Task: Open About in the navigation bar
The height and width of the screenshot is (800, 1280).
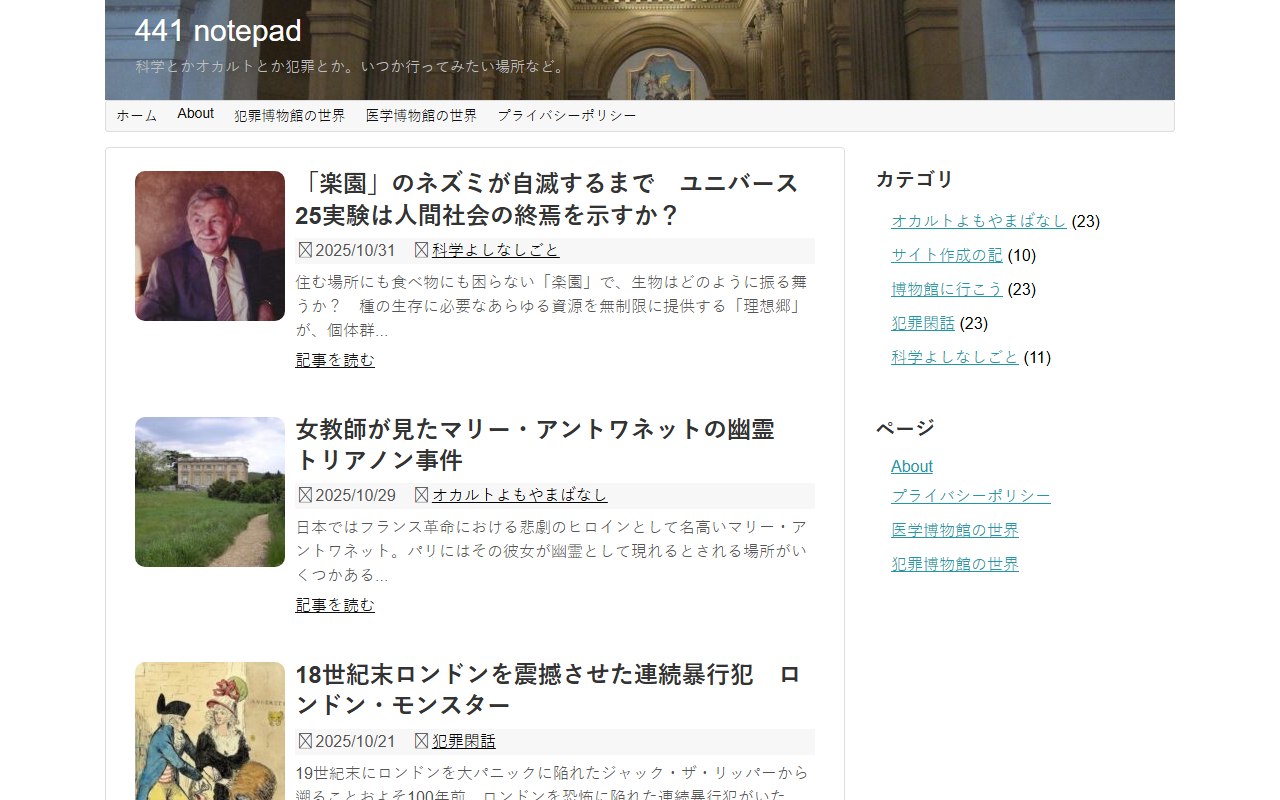Action: click(196, 114)
